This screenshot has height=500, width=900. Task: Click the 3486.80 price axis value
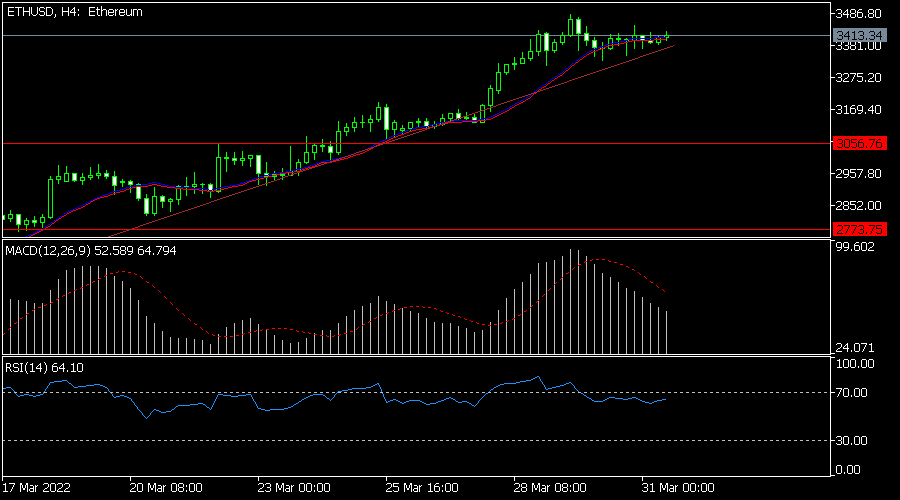pyautogui.click(x=859, y=14)
